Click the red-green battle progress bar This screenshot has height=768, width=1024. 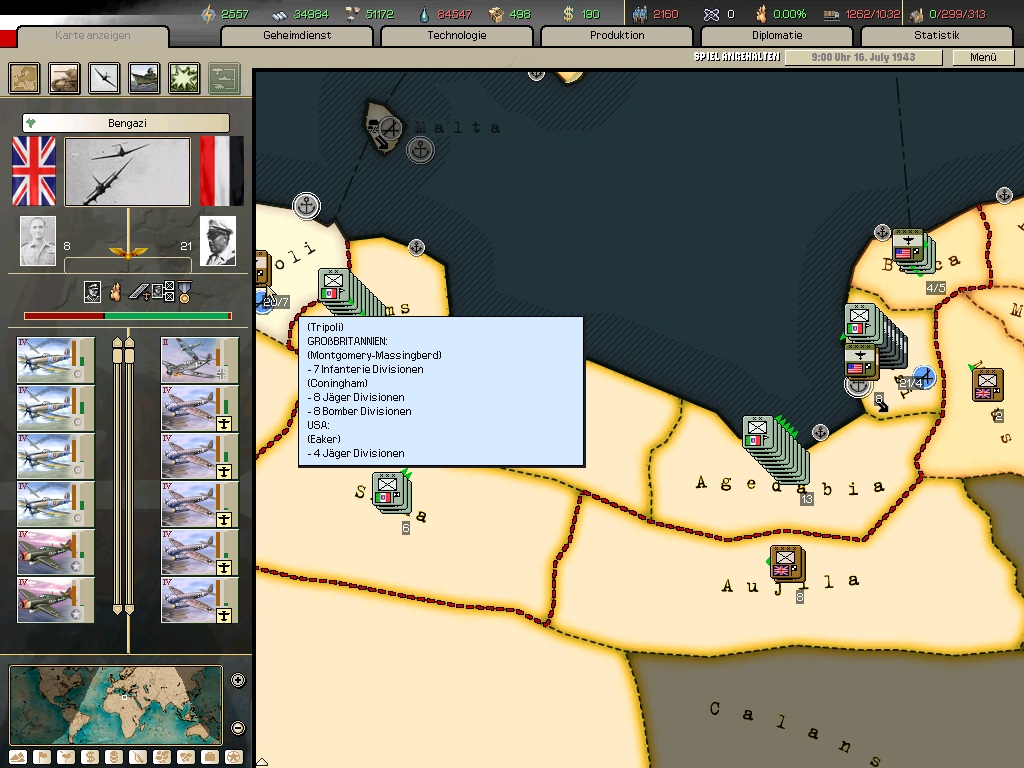[128, 316]
